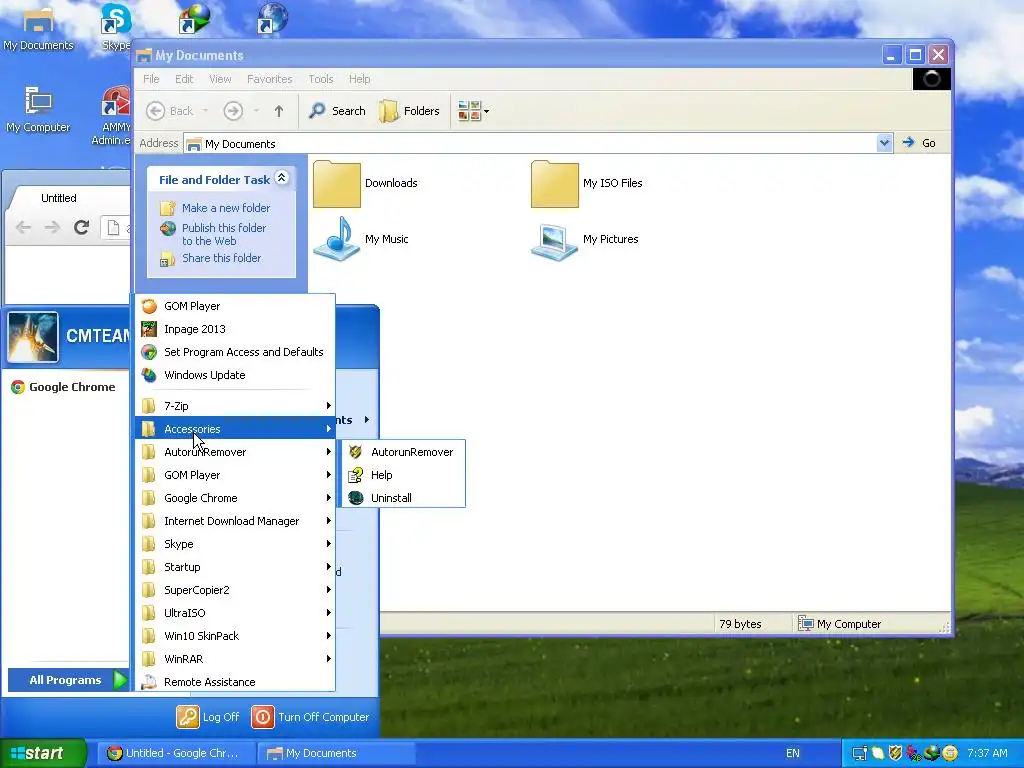The height and width of the screenshot is (768, 1024).
Task: Click the Internet Download Manager tray icon
Action: (x=933, y=753)
